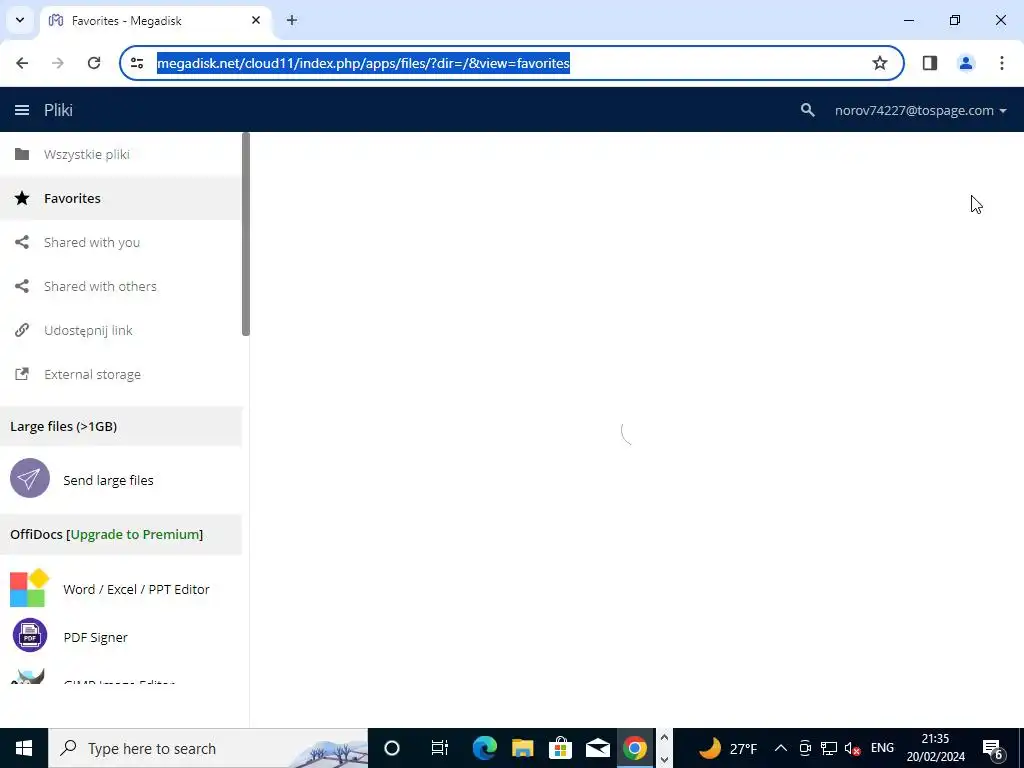Click the Large files (>1GB) heading

[63, 426]
